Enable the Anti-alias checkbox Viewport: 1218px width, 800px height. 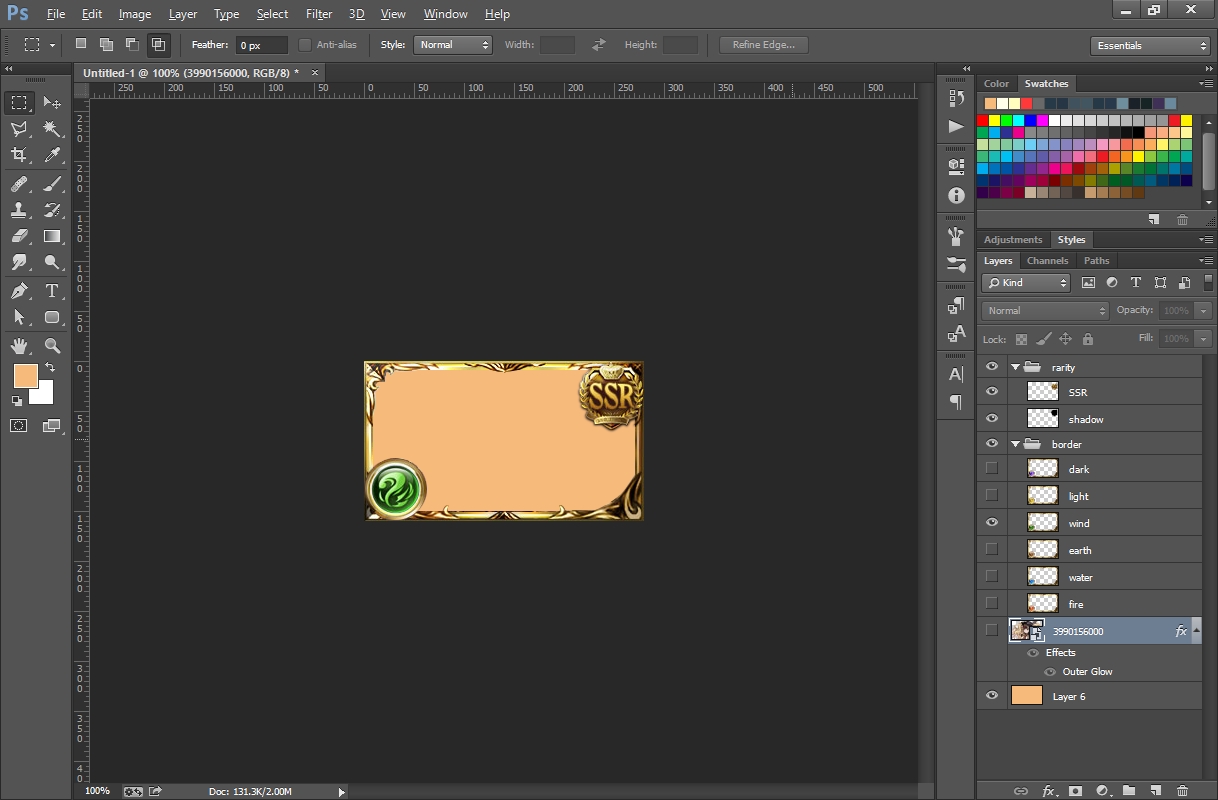point(303,44)
